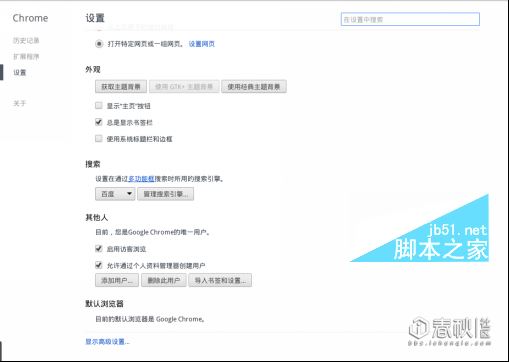
Task: Click the only Google Chrome user text
Action: 153,232
